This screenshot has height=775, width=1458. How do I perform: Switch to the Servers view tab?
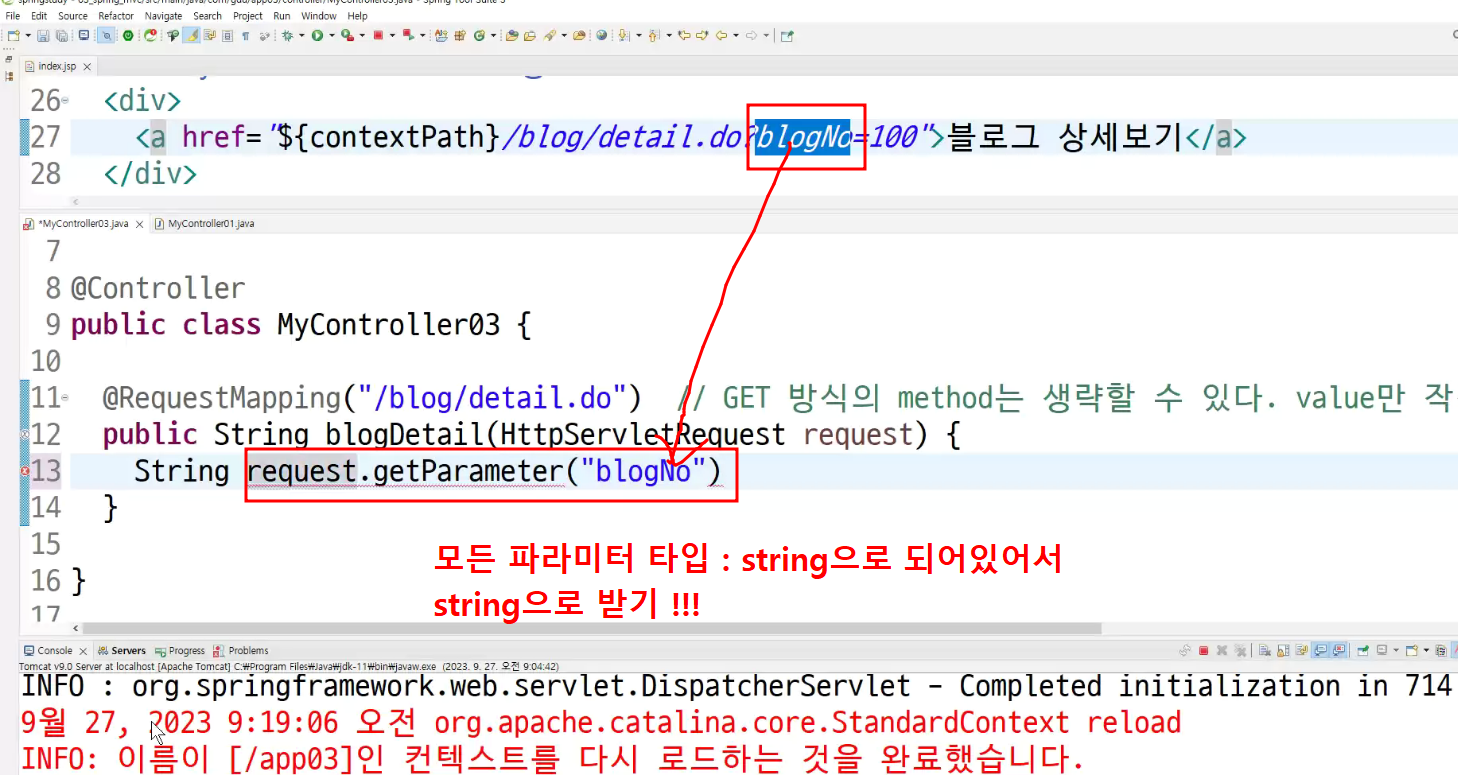(121, 651)
